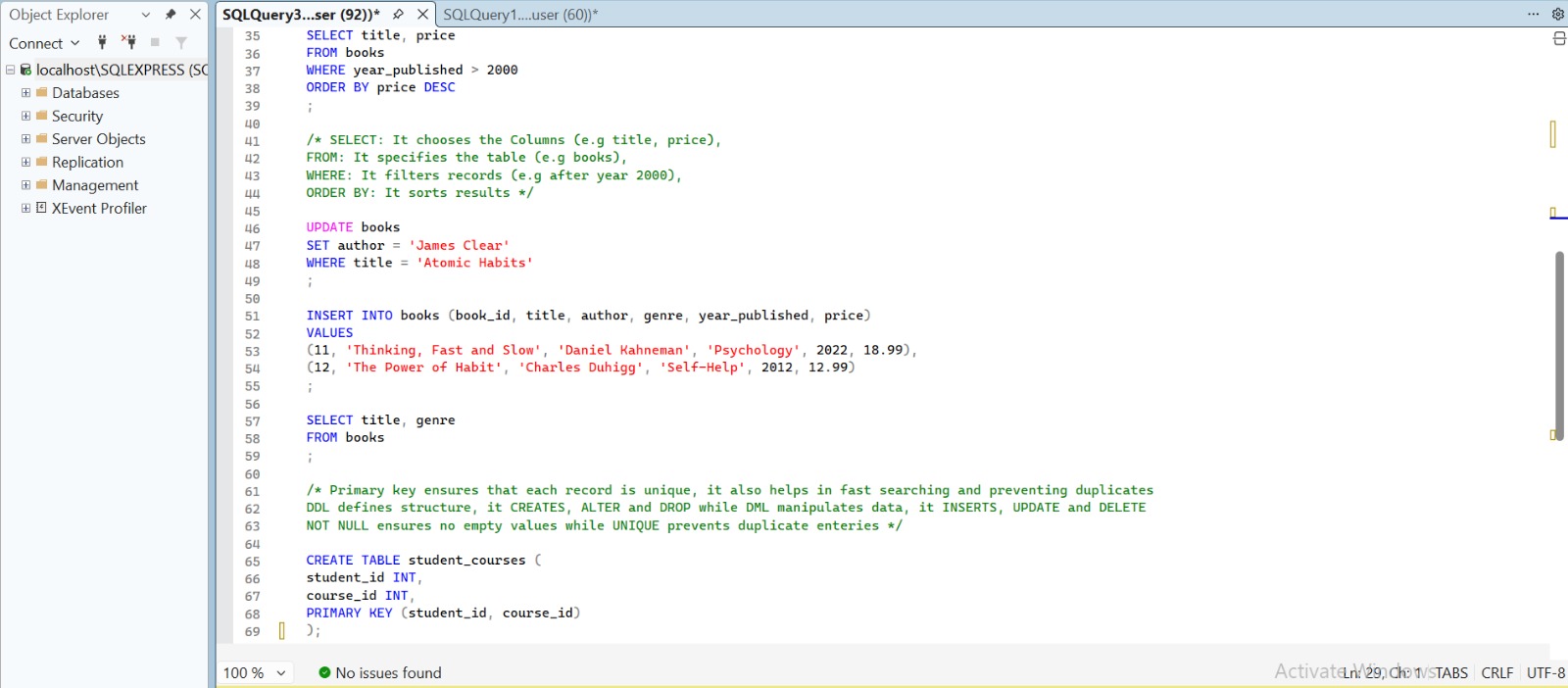Select Security in the tree

click(77, 116)
